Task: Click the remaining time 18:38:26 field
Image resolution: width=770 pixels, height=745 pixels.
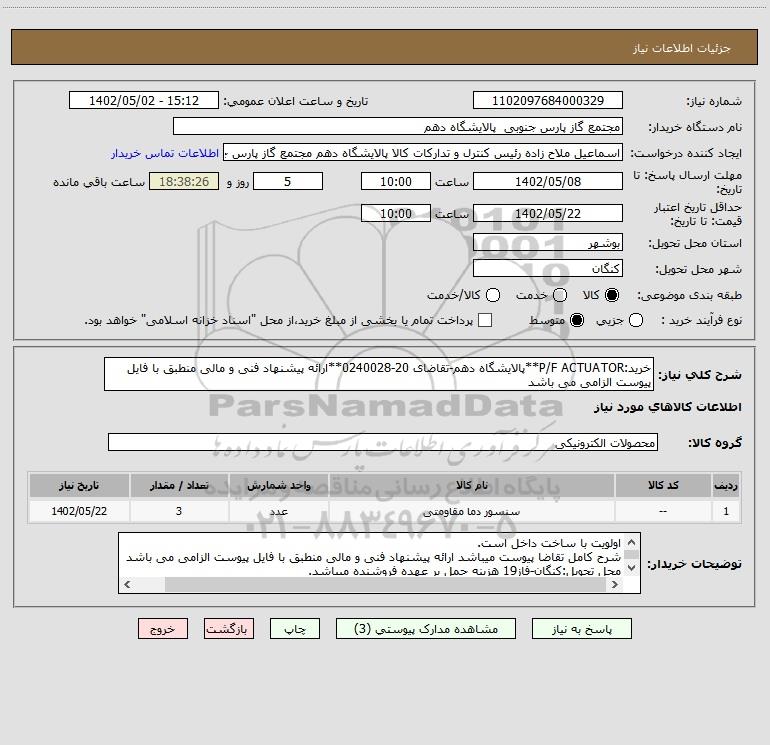Action: [x=184, y=181]
